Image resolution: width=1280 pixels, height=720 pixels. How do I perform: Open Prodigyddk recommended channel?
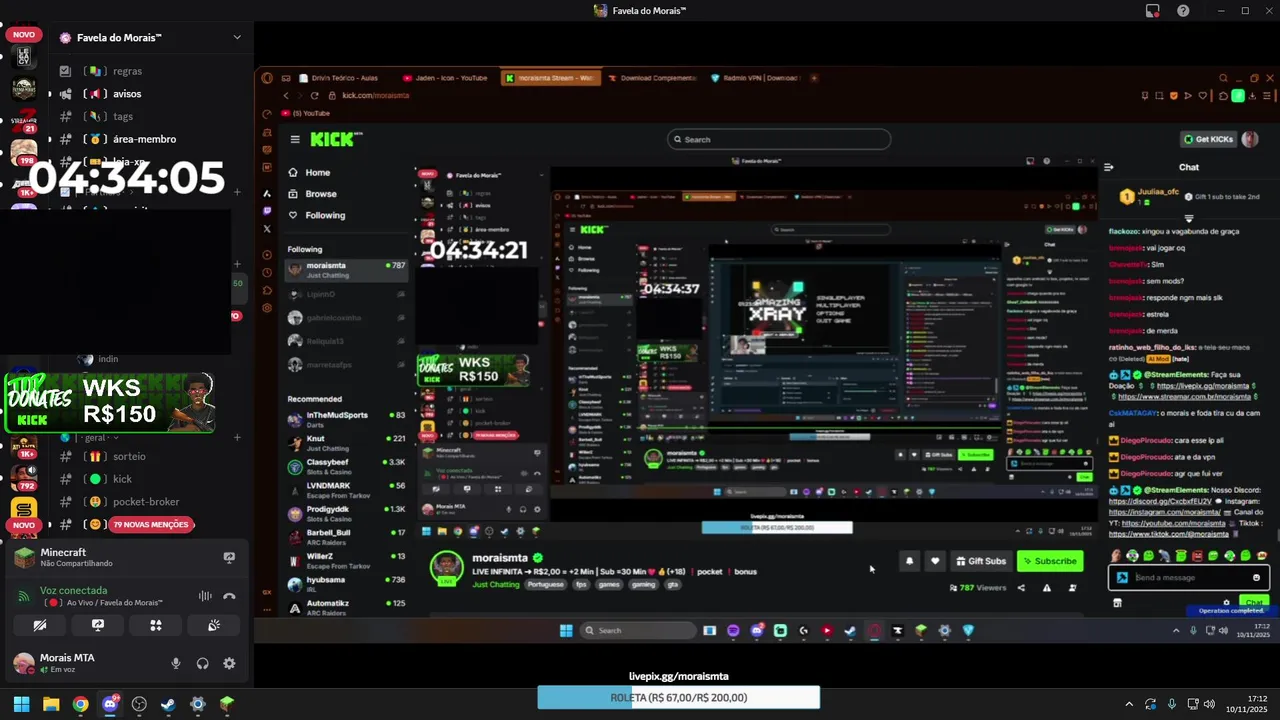click(x=346, y=514)
